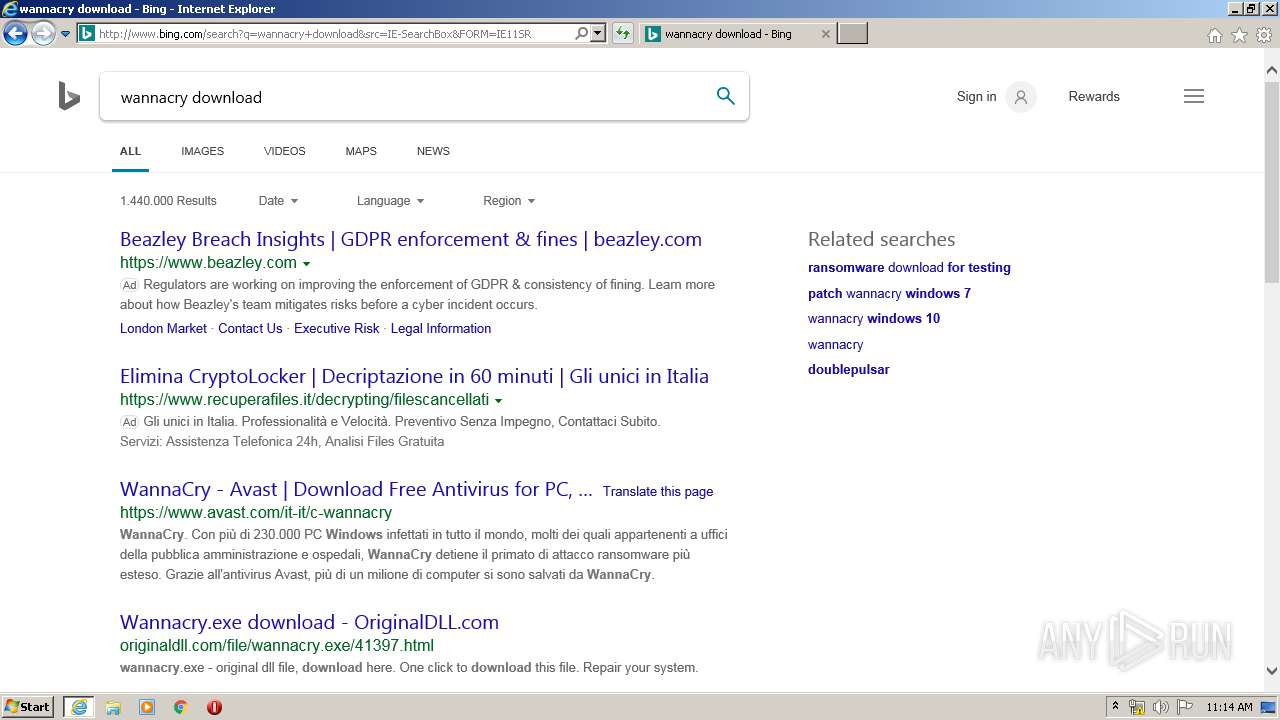Viewport: 1280px width, 720px height.
Task: Click the Translate this page link
Action: coord(658,491)
